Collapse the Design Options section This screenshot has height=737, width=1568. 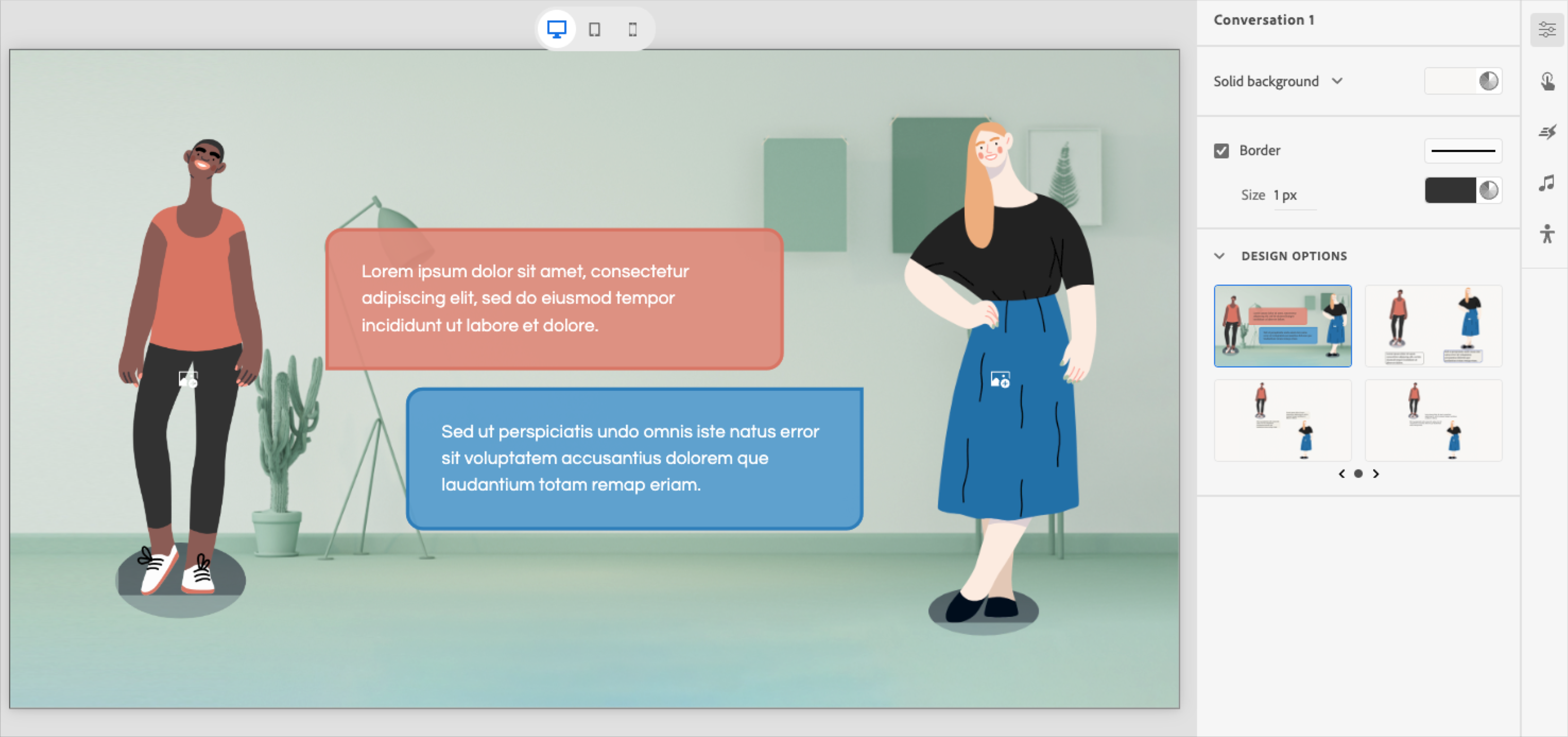(1219, 256)
